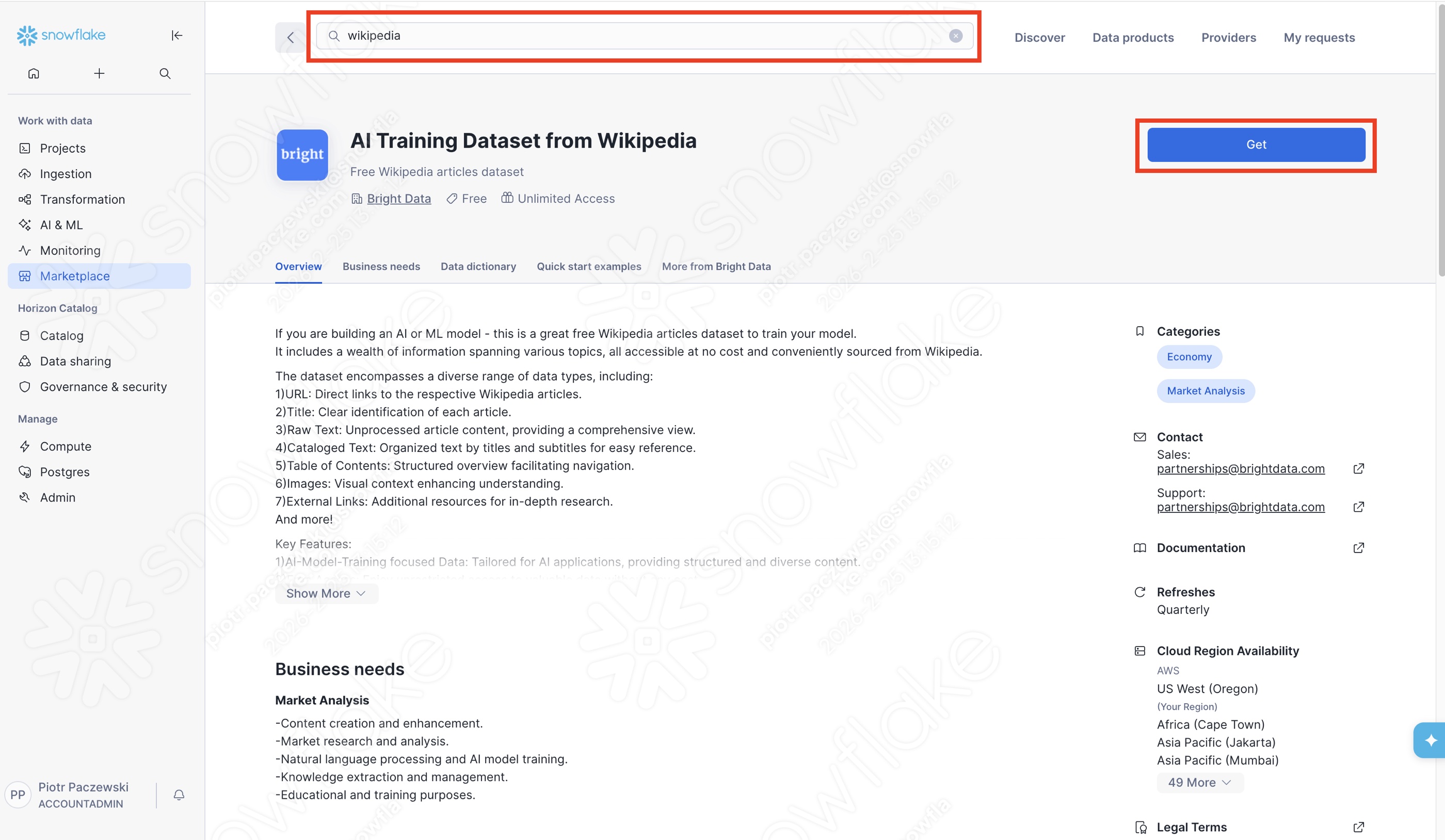1445x840 pixels.
Task: Open Documentation external link icon
Action: [x=1358, y=547]
